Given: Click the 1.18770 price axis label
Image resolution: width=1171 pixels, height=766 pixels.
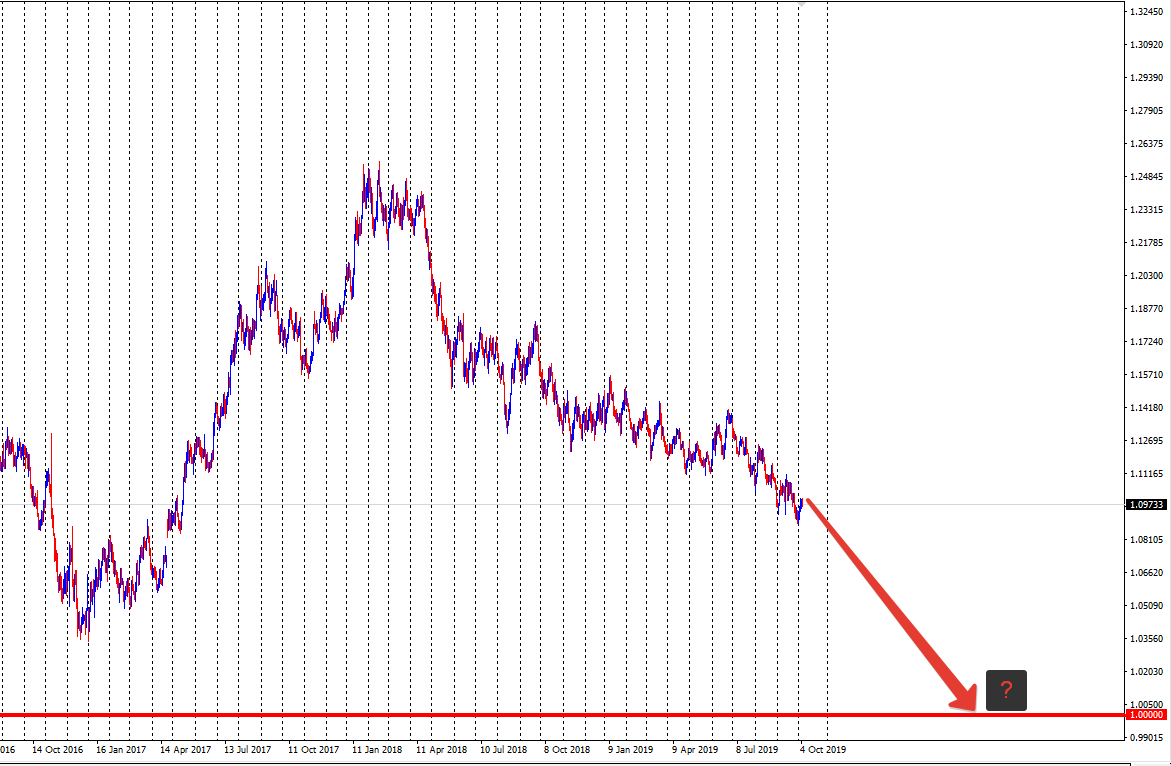Looking at the screenshot, I should pos(1146,308).
